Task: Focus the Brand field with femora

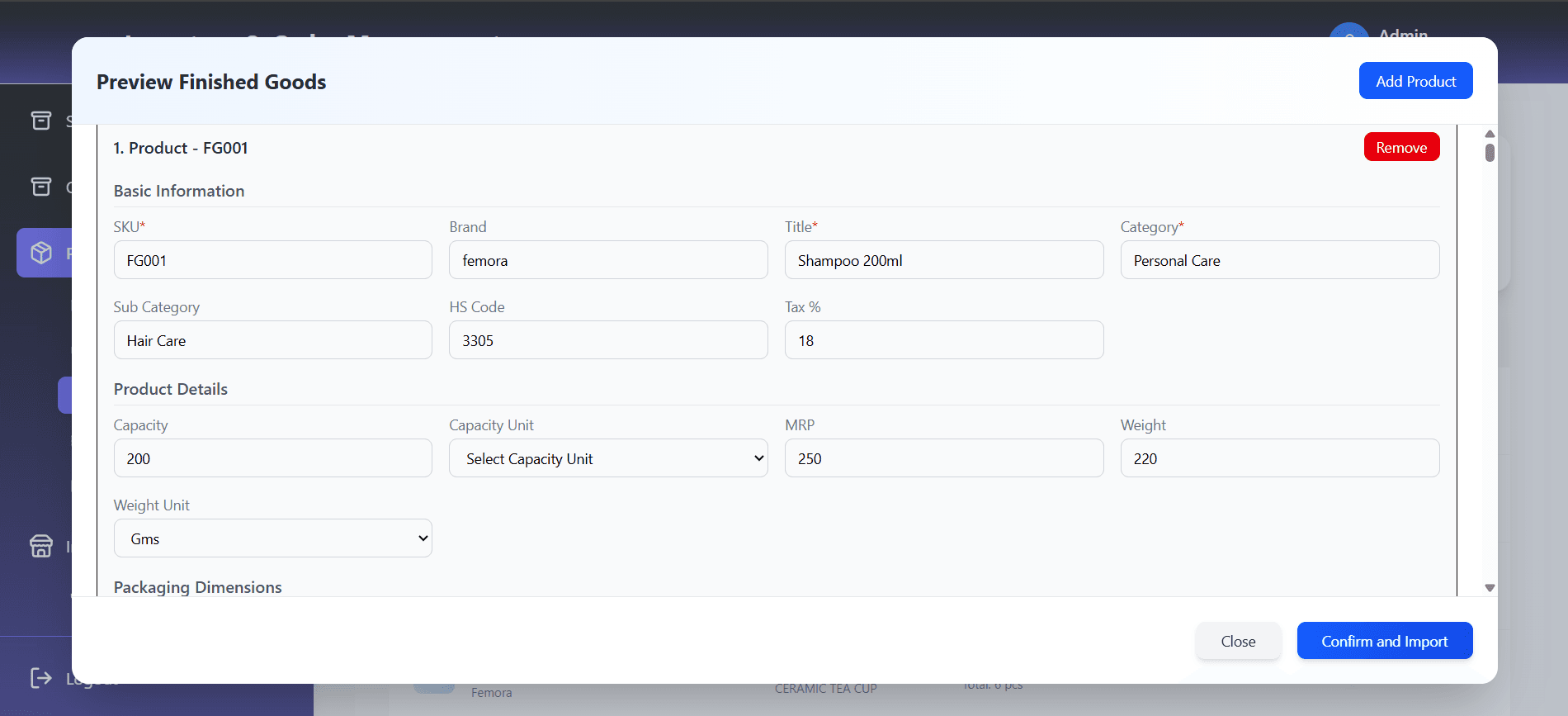Action: 608,260
